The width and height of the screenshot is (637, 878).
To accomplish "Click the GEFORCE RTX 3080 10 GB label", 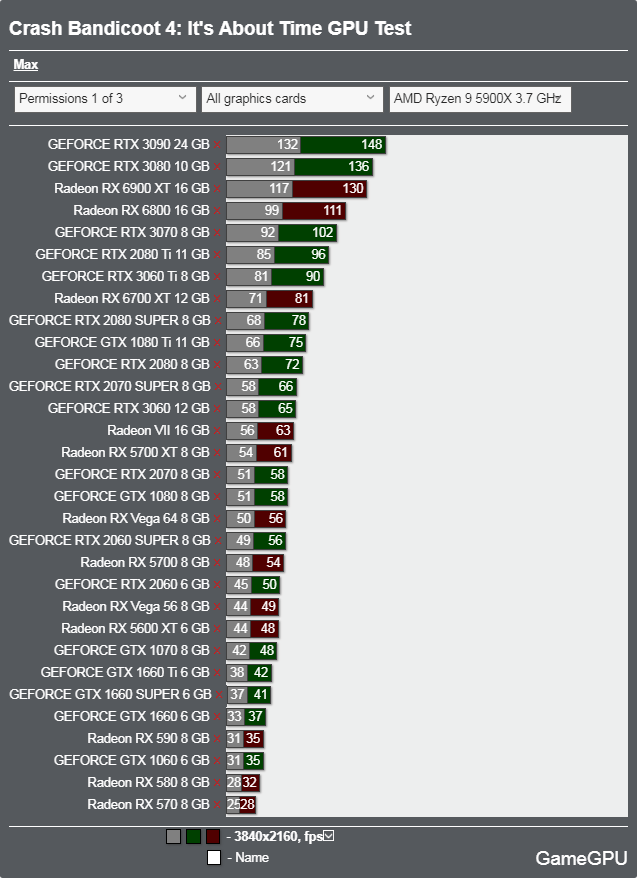I will [128, 166].
